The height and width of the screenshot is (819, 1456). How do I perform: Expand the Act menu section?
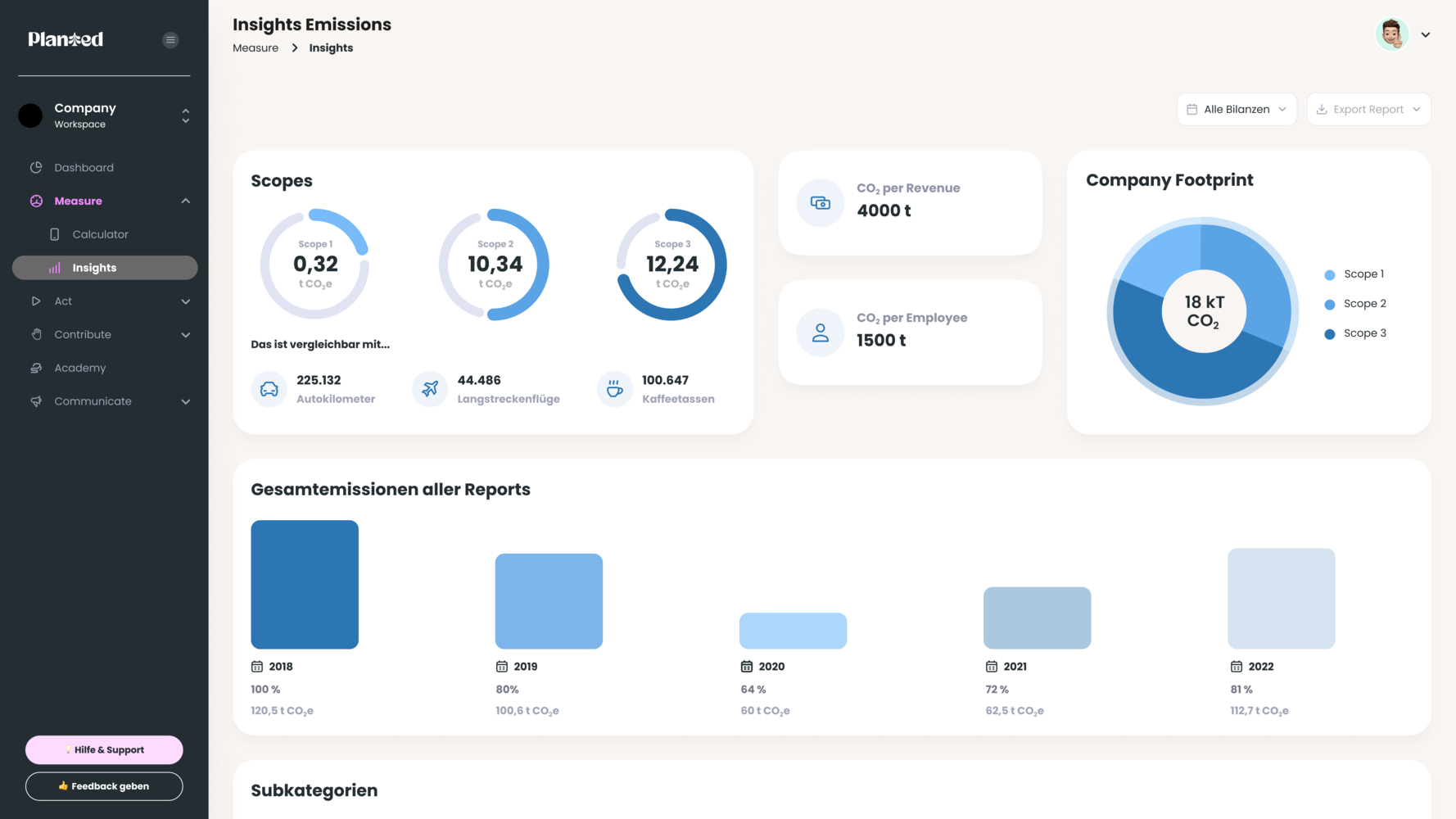[105, 301]
